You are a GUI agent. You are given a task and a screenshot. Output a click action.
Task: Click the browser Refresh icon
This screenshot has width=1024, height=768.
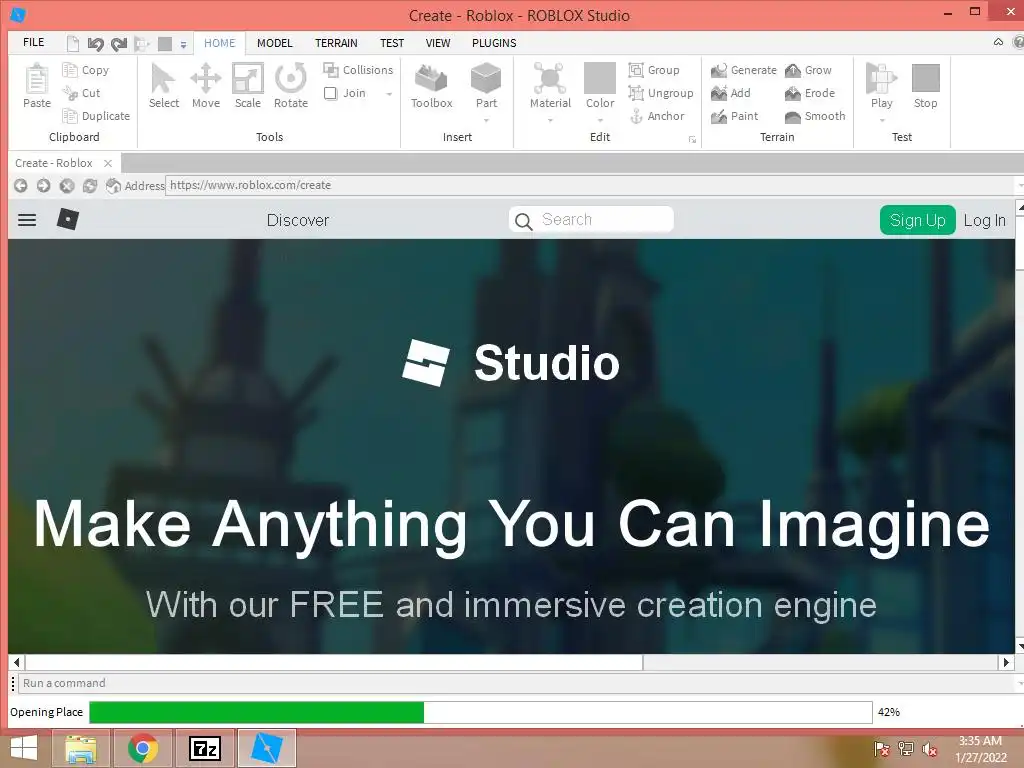(89, 185)
